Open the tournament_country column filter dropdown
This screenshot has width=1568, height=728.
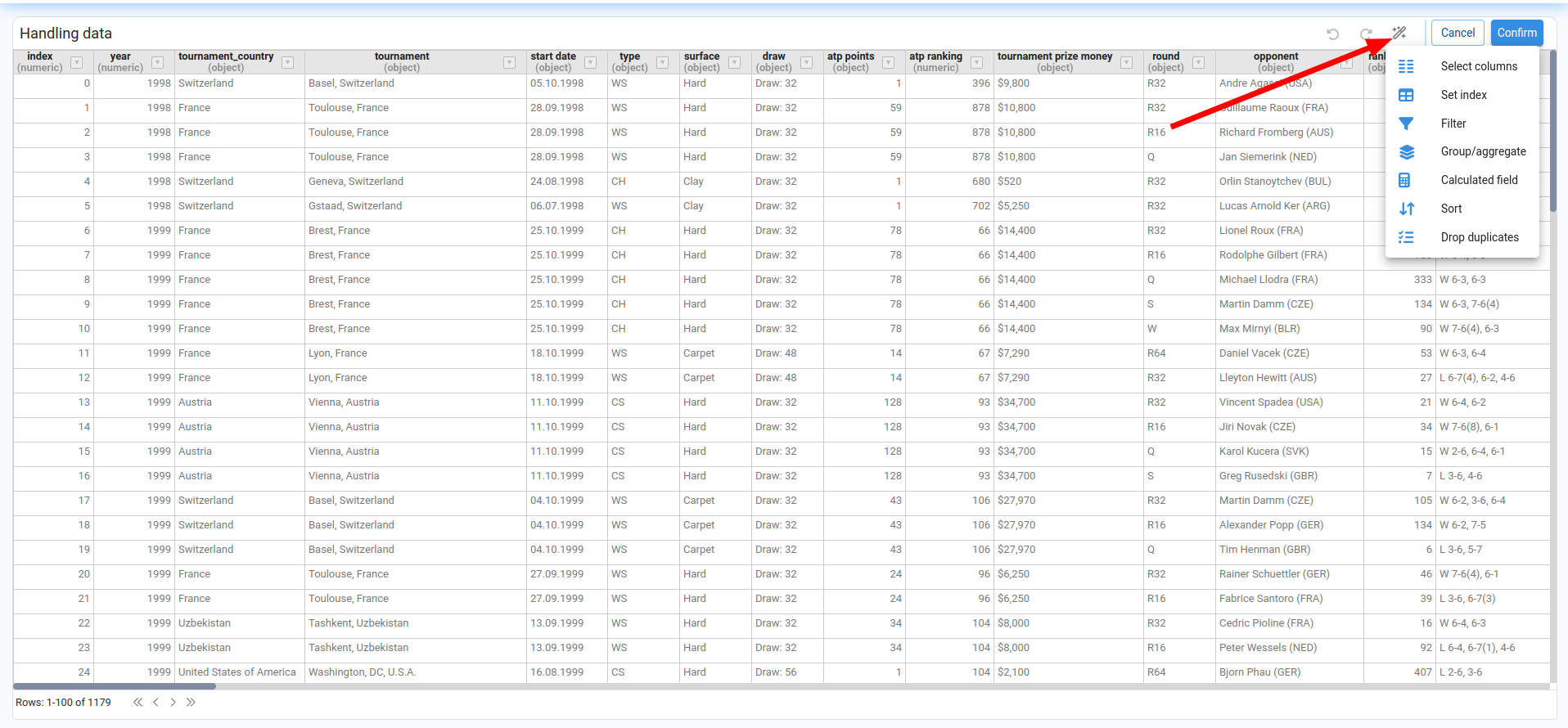[288, 62]
